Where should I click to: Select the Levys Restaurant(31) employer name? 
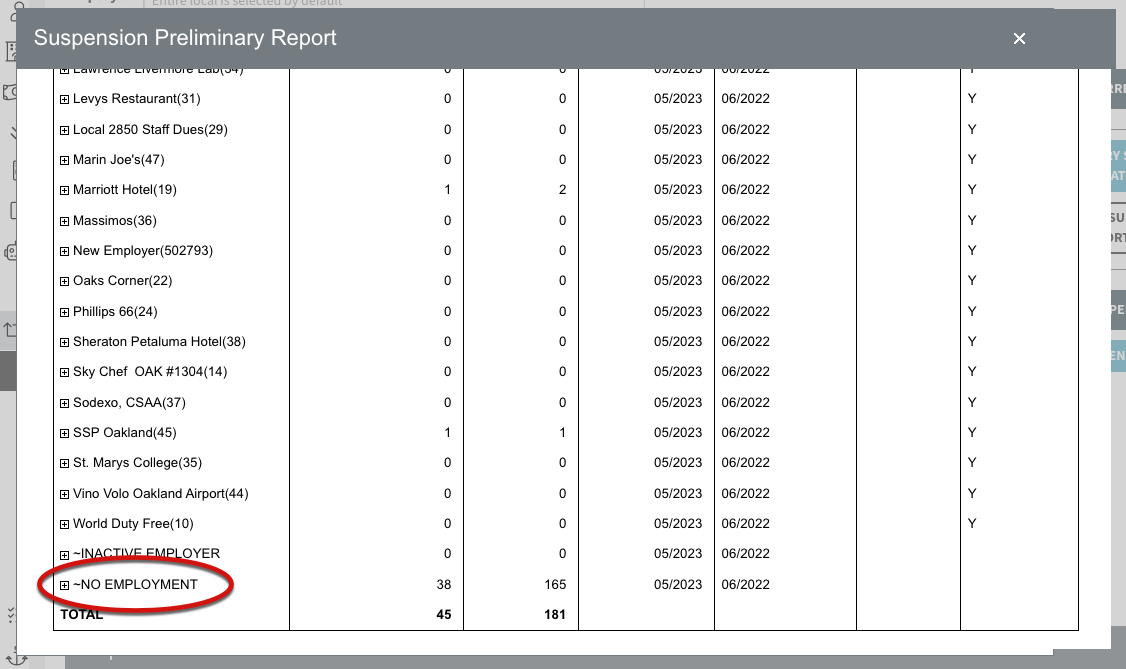[136, 98]
